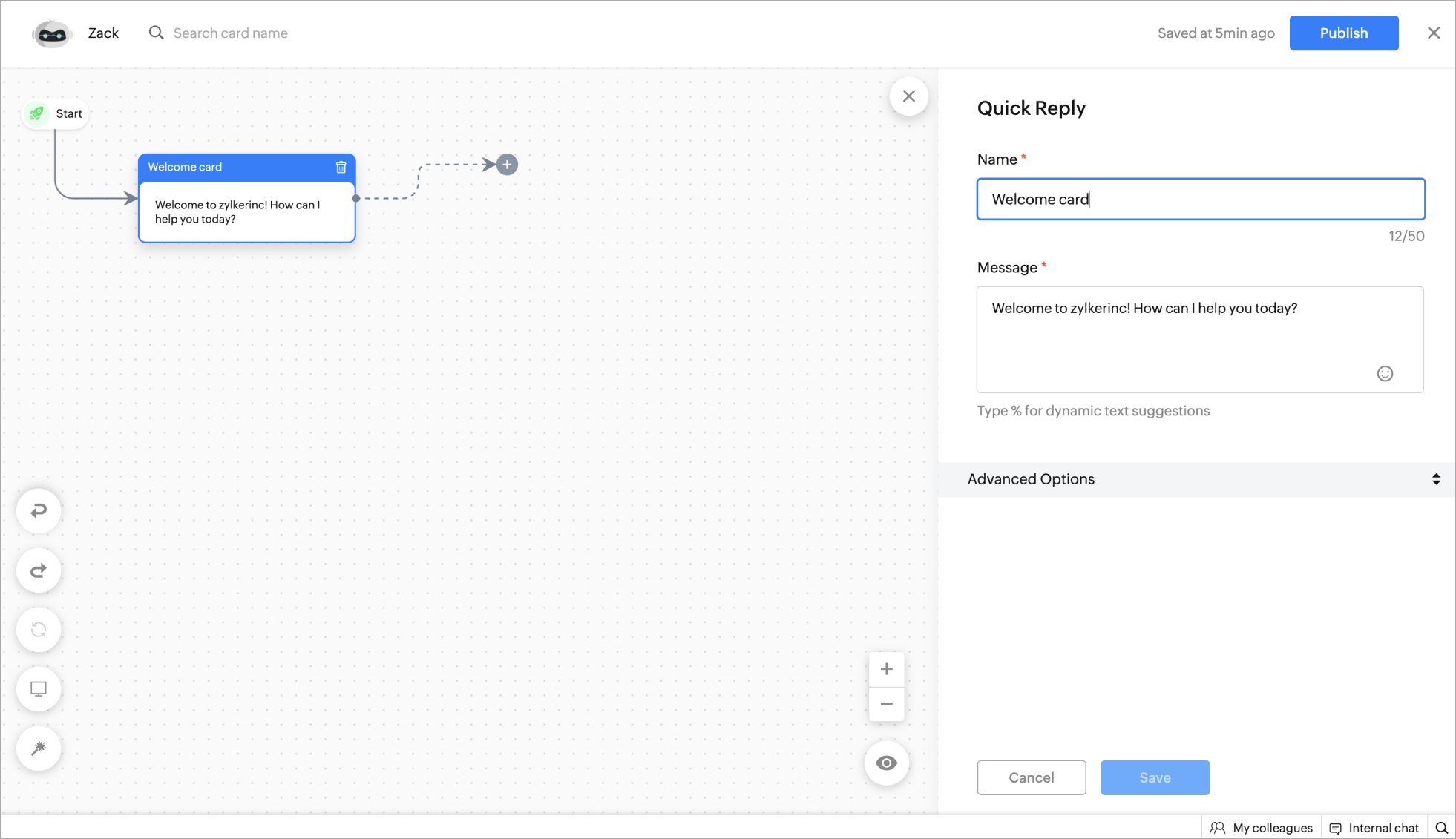Close the bot builder window
This screenshot has width=1456, height=839.
coord(1434,33)
